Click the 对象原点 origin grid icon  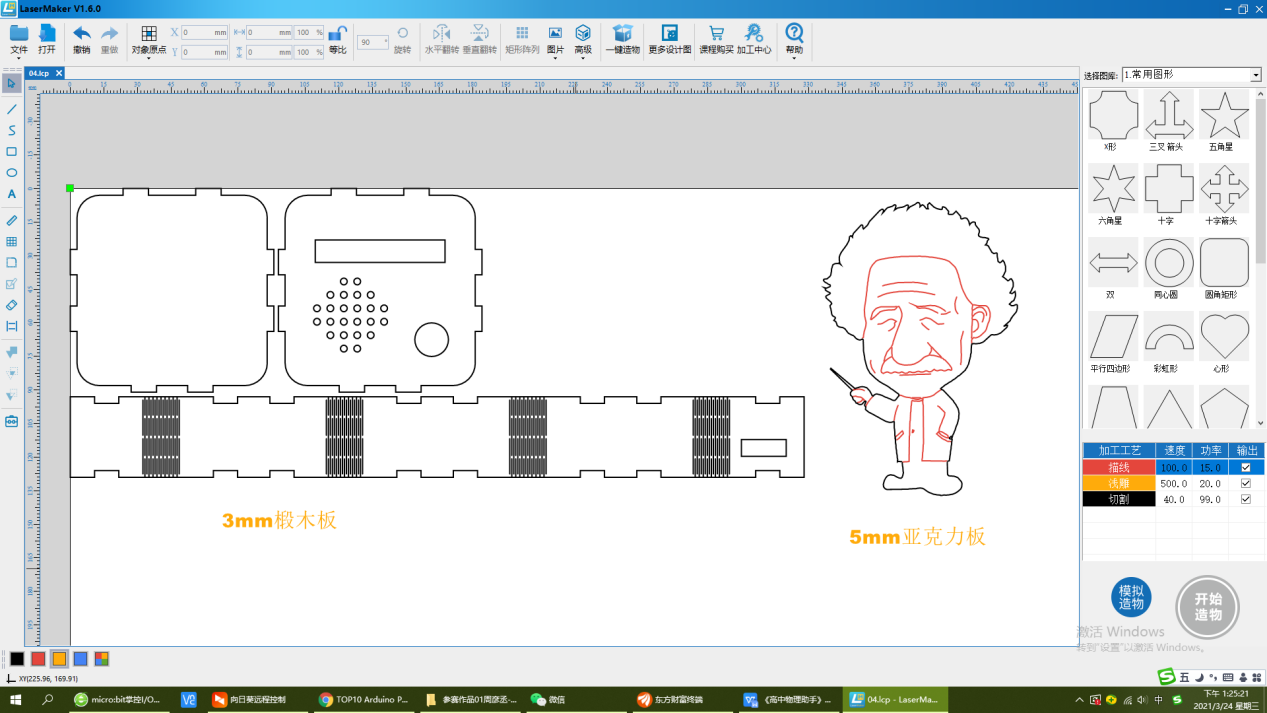tap(149, 34)
